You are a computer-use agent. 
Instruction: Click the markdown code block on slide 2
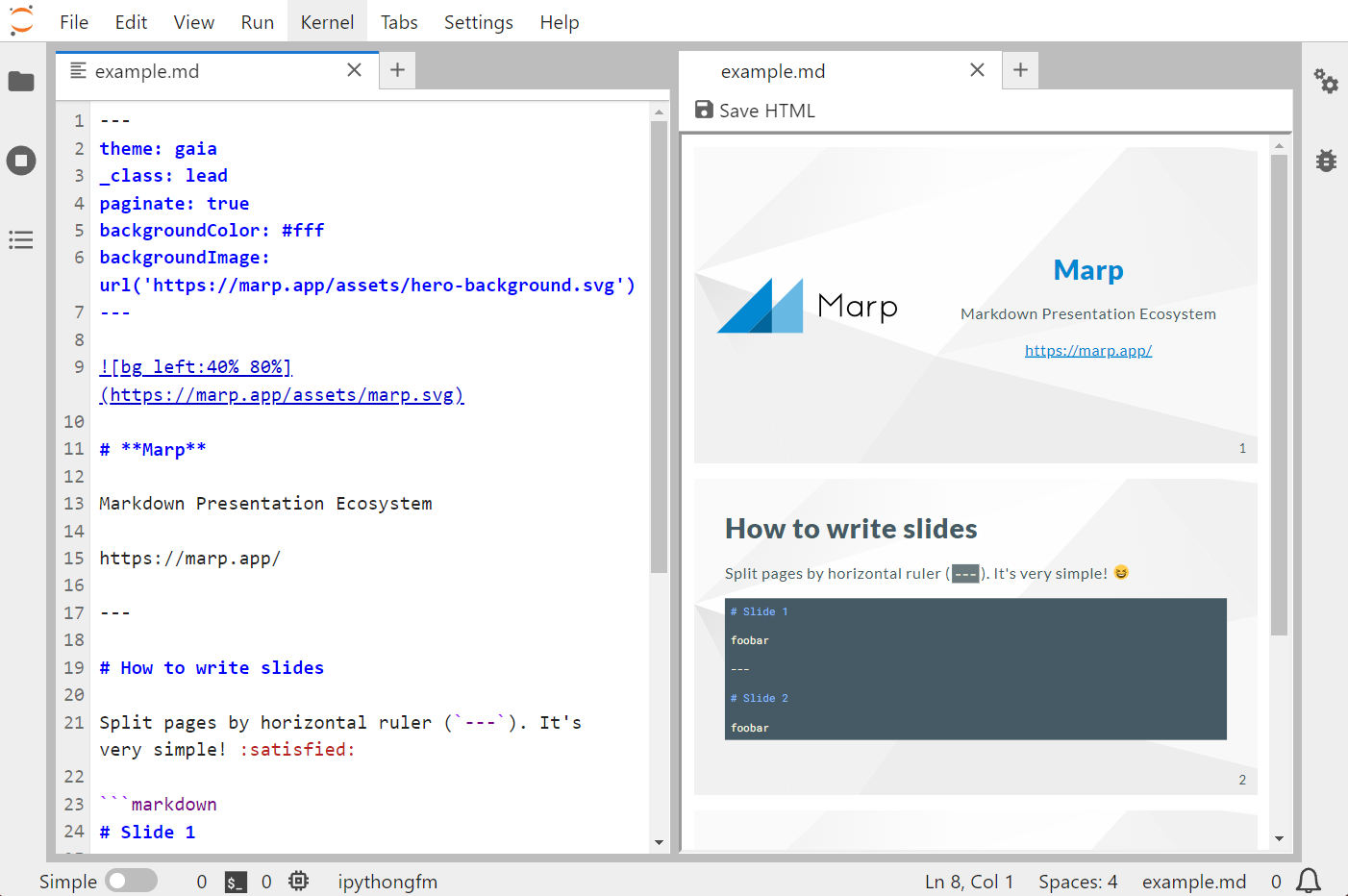pos(976,669)
